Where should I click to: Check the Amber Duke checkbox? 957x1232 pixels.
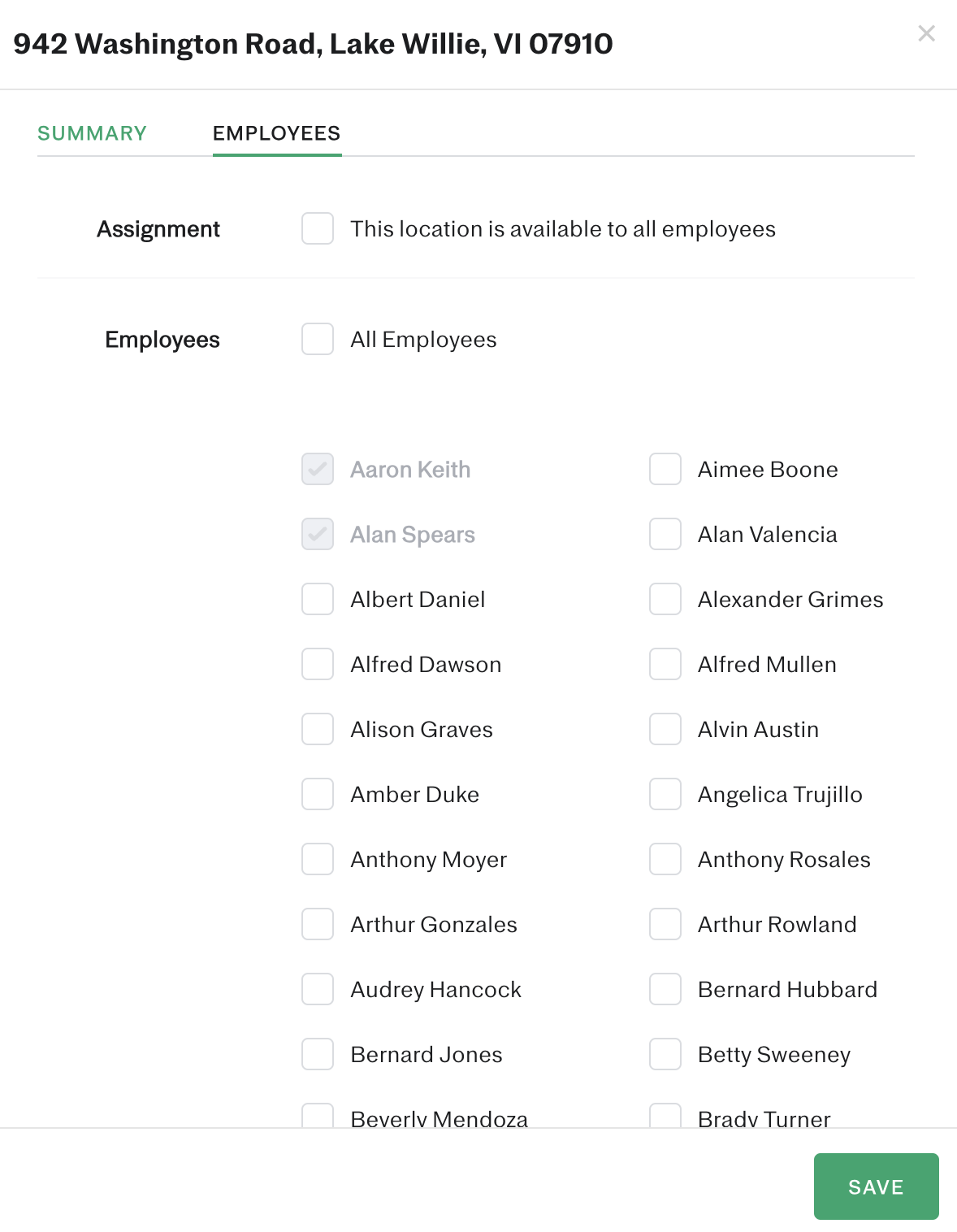click(x=318, y=794)
